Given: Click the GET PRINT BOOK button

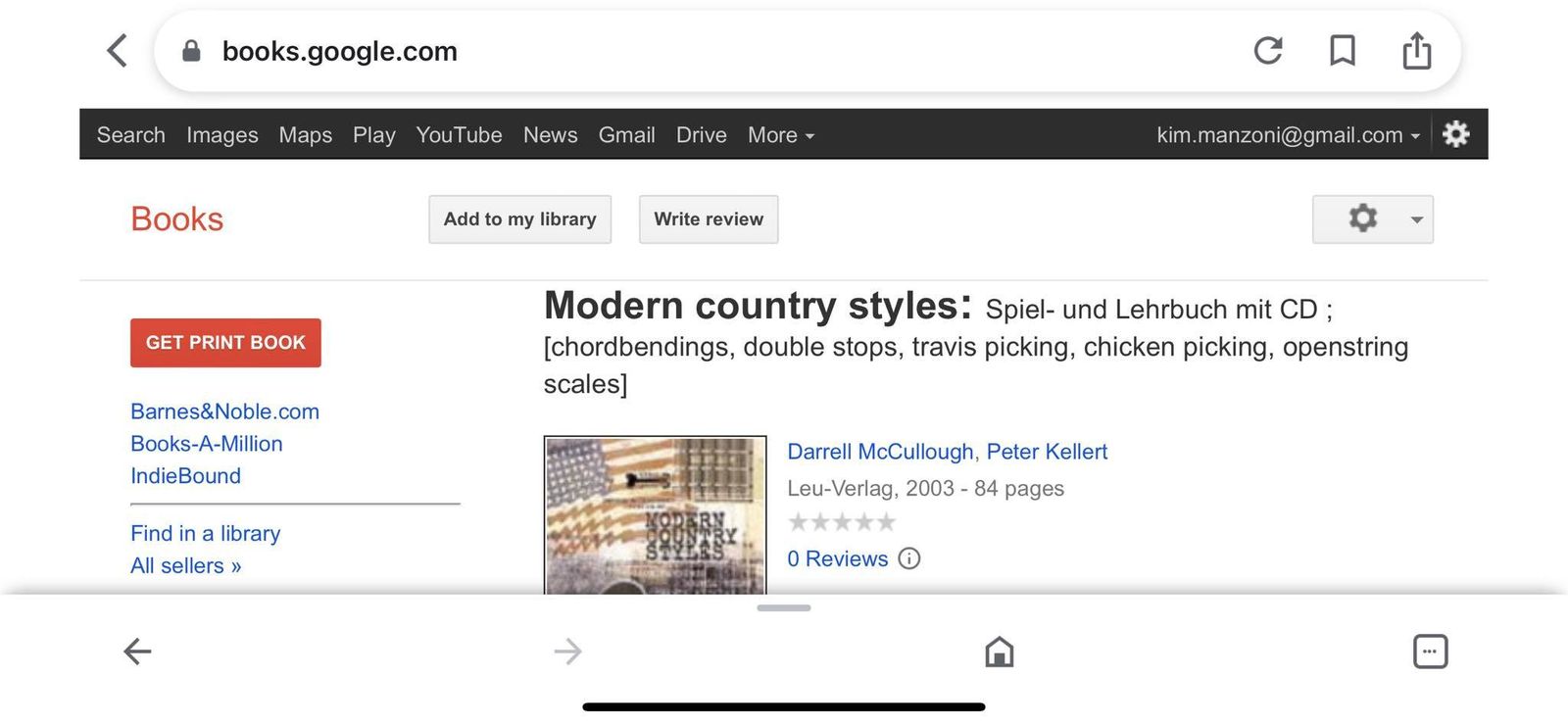Looking at the screenshot, I should pos(225,343).
